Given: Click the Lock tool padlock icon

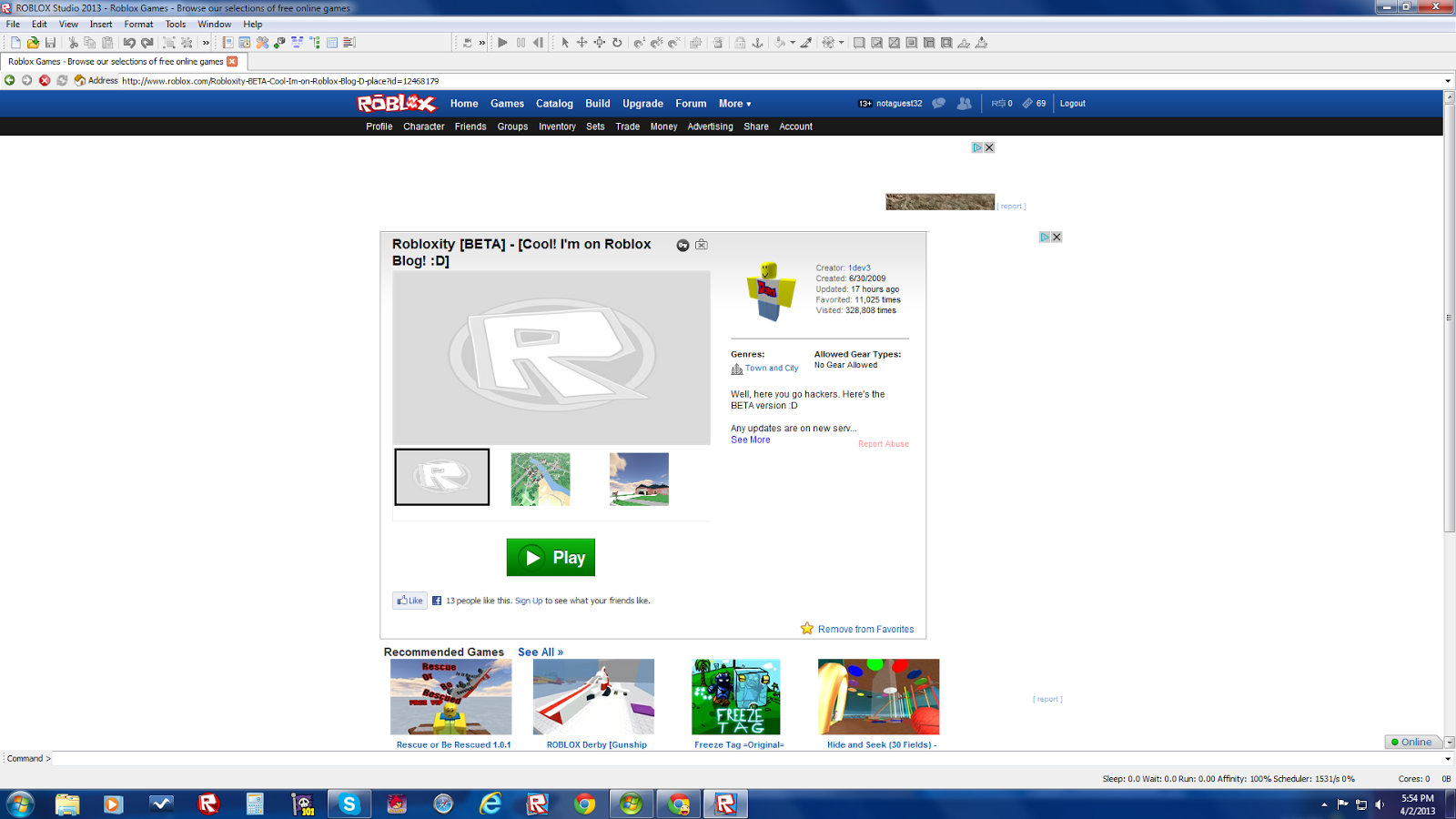Looking at the screenshot, I should [739, 43].
